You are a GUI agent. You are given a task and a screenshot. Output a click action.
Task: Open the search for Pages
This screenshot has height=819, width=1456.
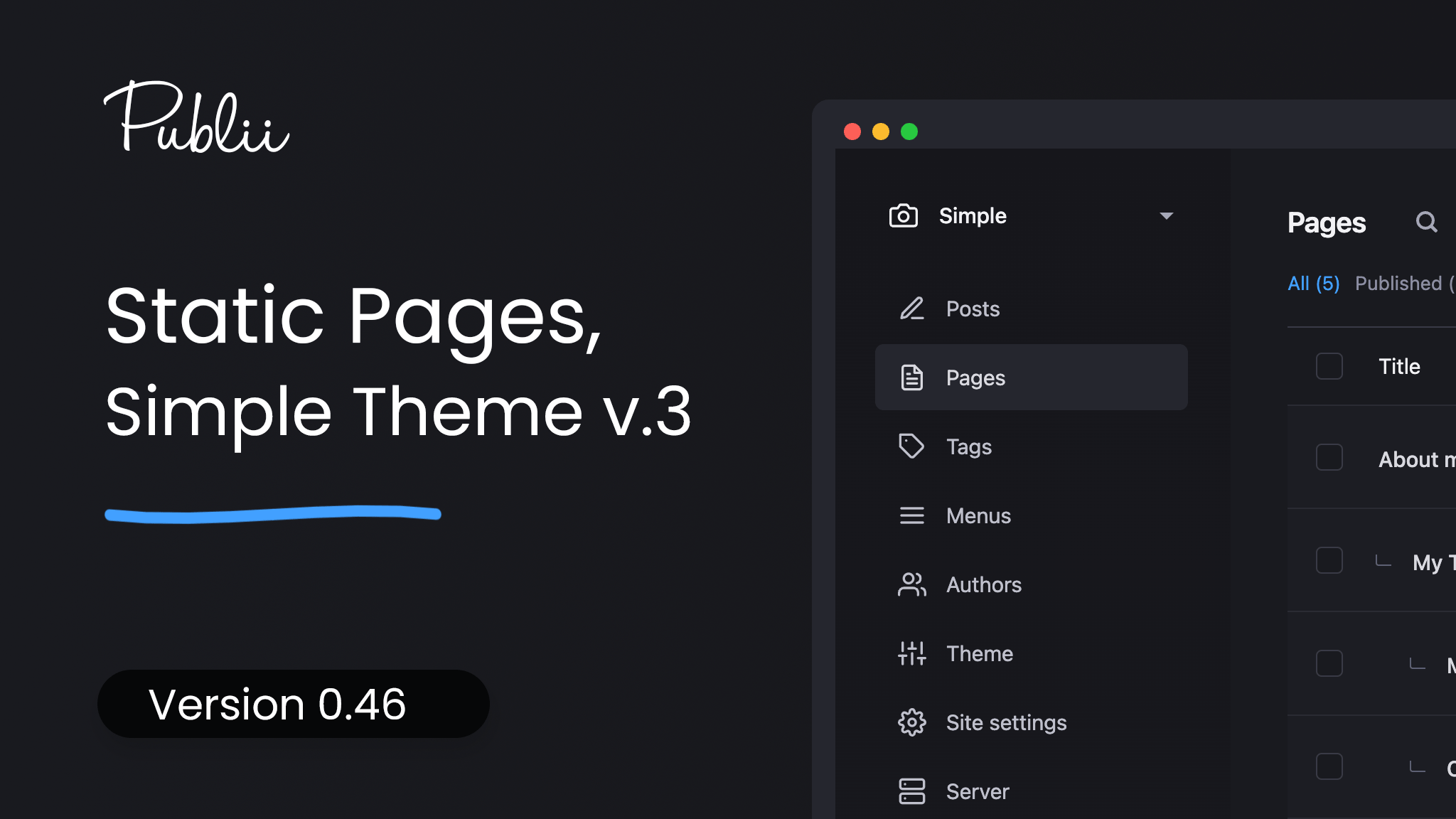(x=1426, y=223)
